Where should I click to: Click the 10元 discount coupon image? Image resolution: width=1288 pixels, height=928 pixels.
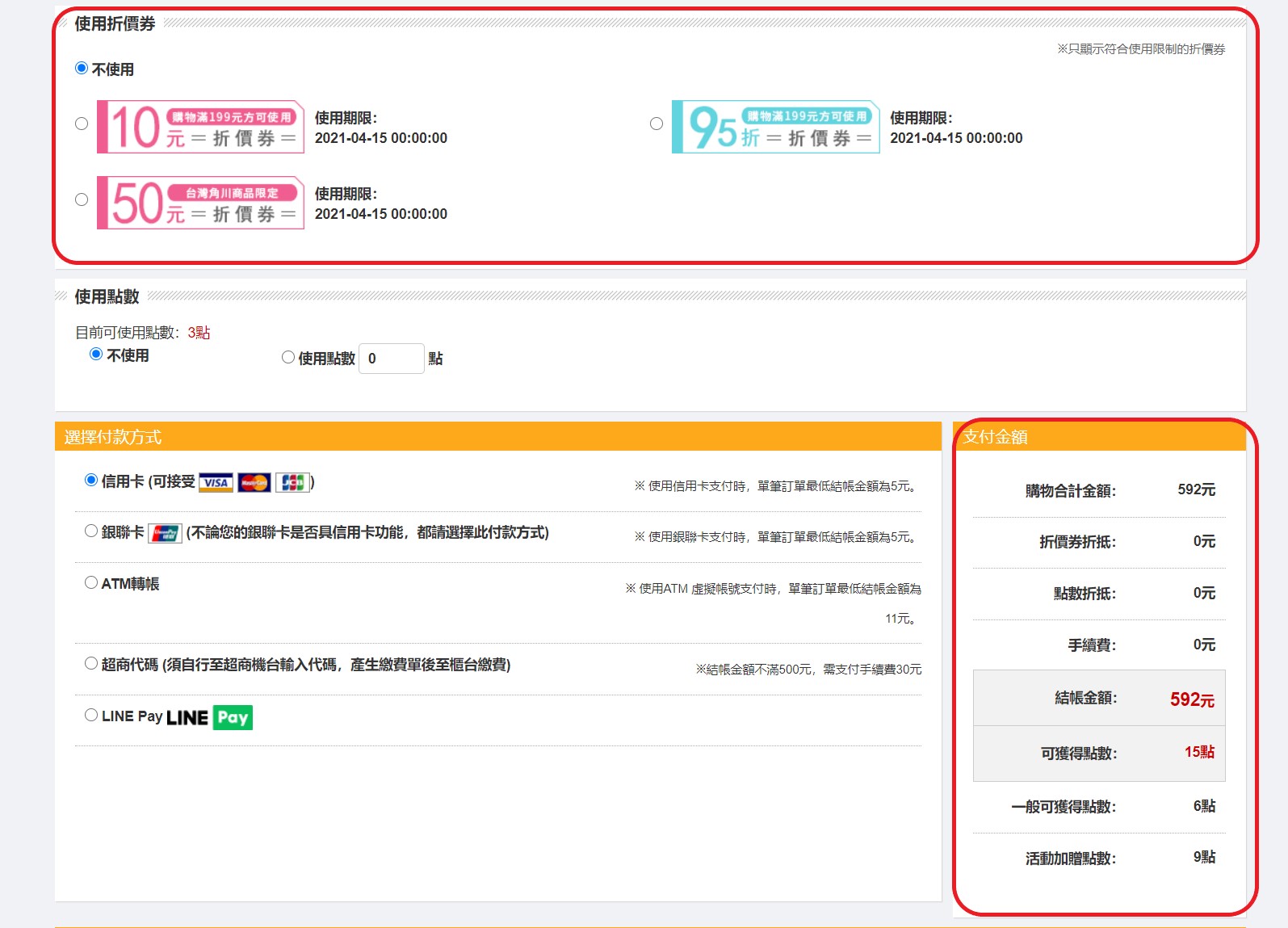pos(200,127)
